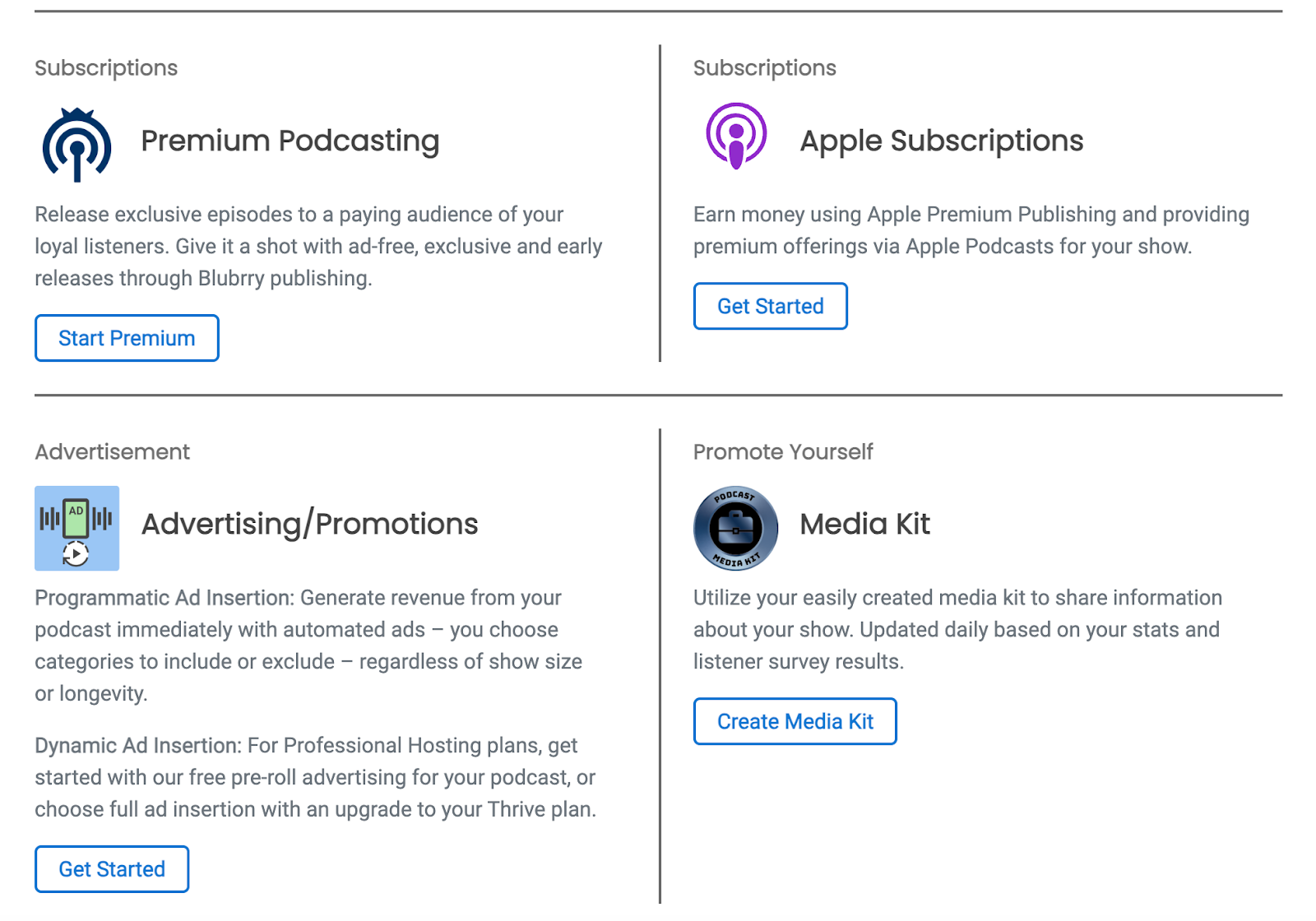Screen dimensions: 1316x921
Task: Click the Advertisement section label
Action: click(112, 451)
